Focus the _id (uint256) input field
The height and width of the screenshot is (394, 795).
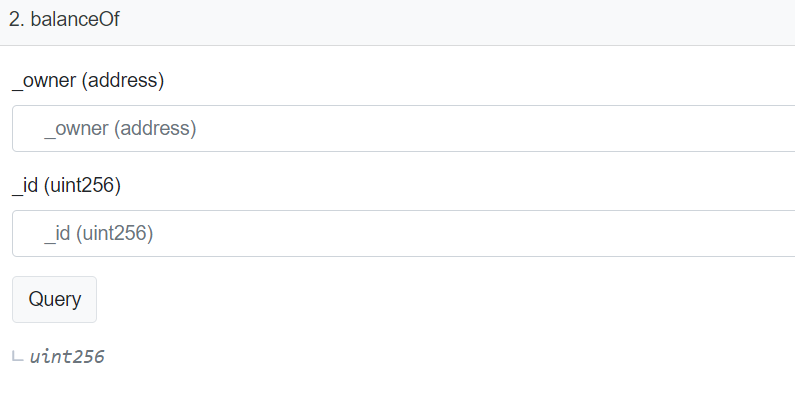[404, 233]
